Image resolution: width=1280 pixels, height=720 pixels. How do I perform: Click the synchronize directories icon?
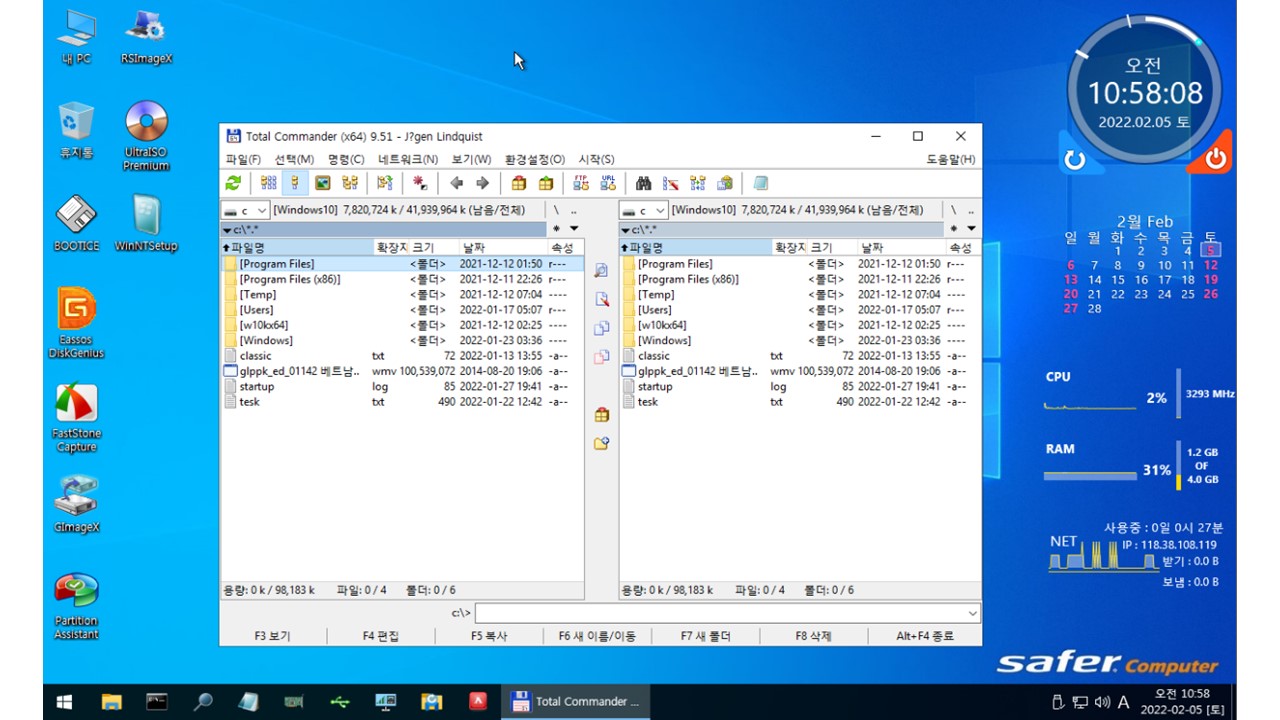698,183
